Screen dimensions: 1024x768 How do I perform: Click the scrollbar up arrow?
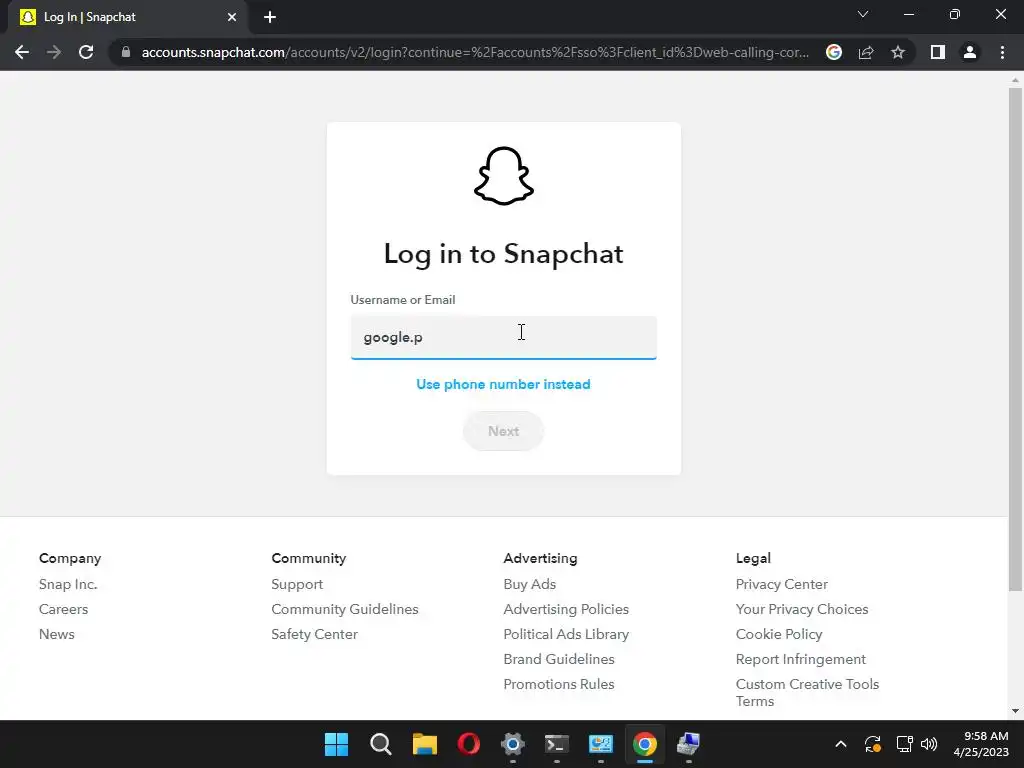tap(1015, 80)
